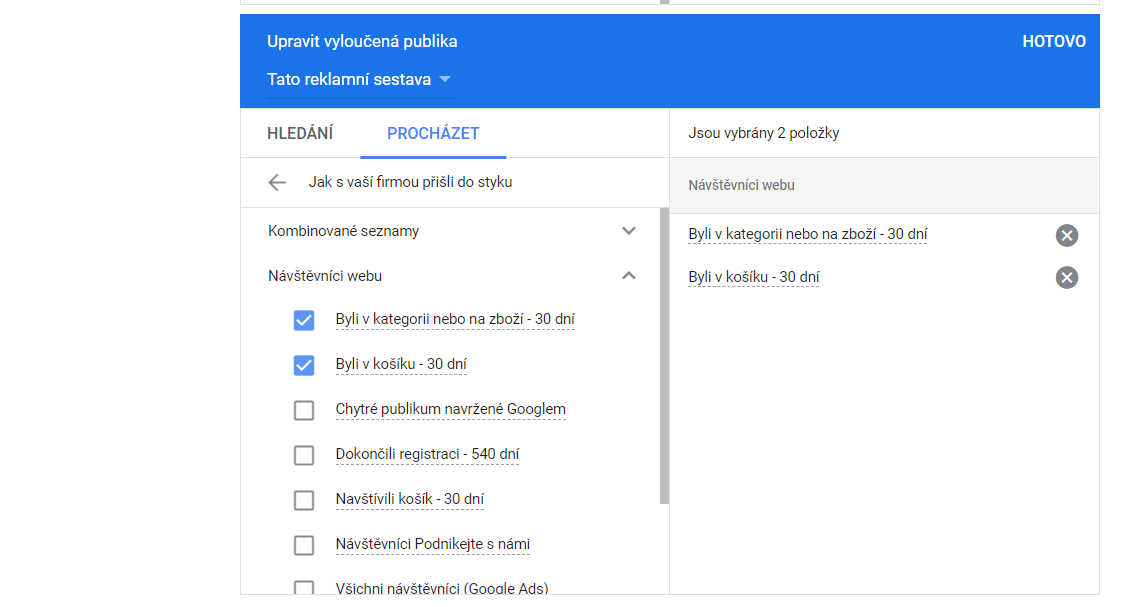Expand the 'Kombinované seznamy' section
Viewport: 1123px width, 607px height.
tap(628, 231)
